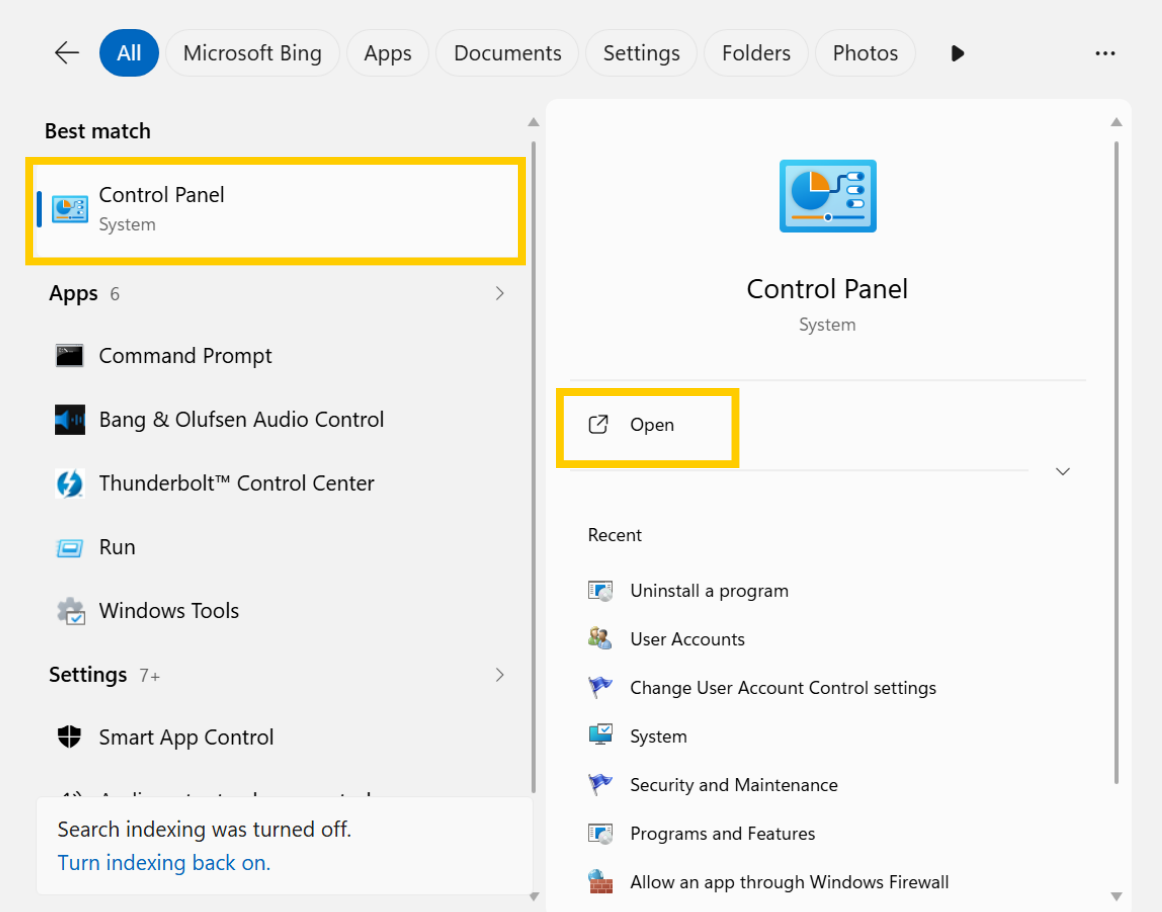Viewport: 1162px width, 912px height.
Task: Click the large Control Panel icon in preview
Action: tap(828, 196)
